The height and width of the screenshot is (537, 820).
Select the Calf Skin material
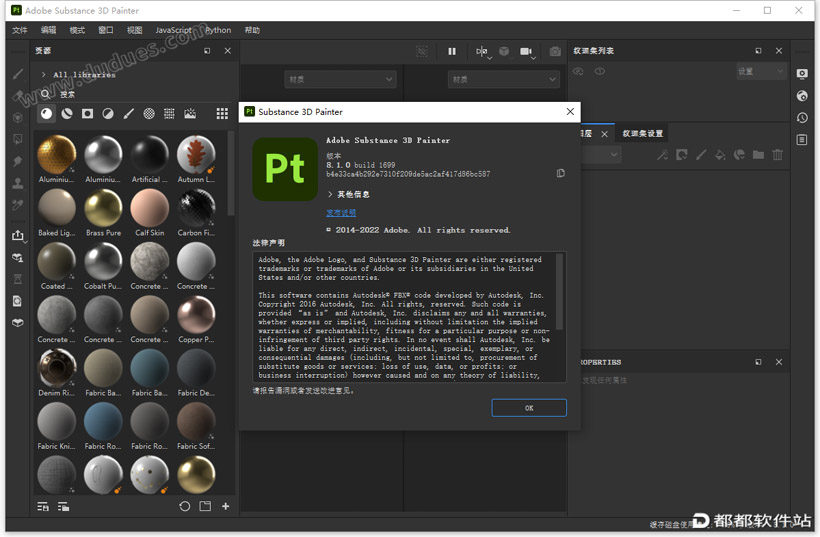point(150,213)
